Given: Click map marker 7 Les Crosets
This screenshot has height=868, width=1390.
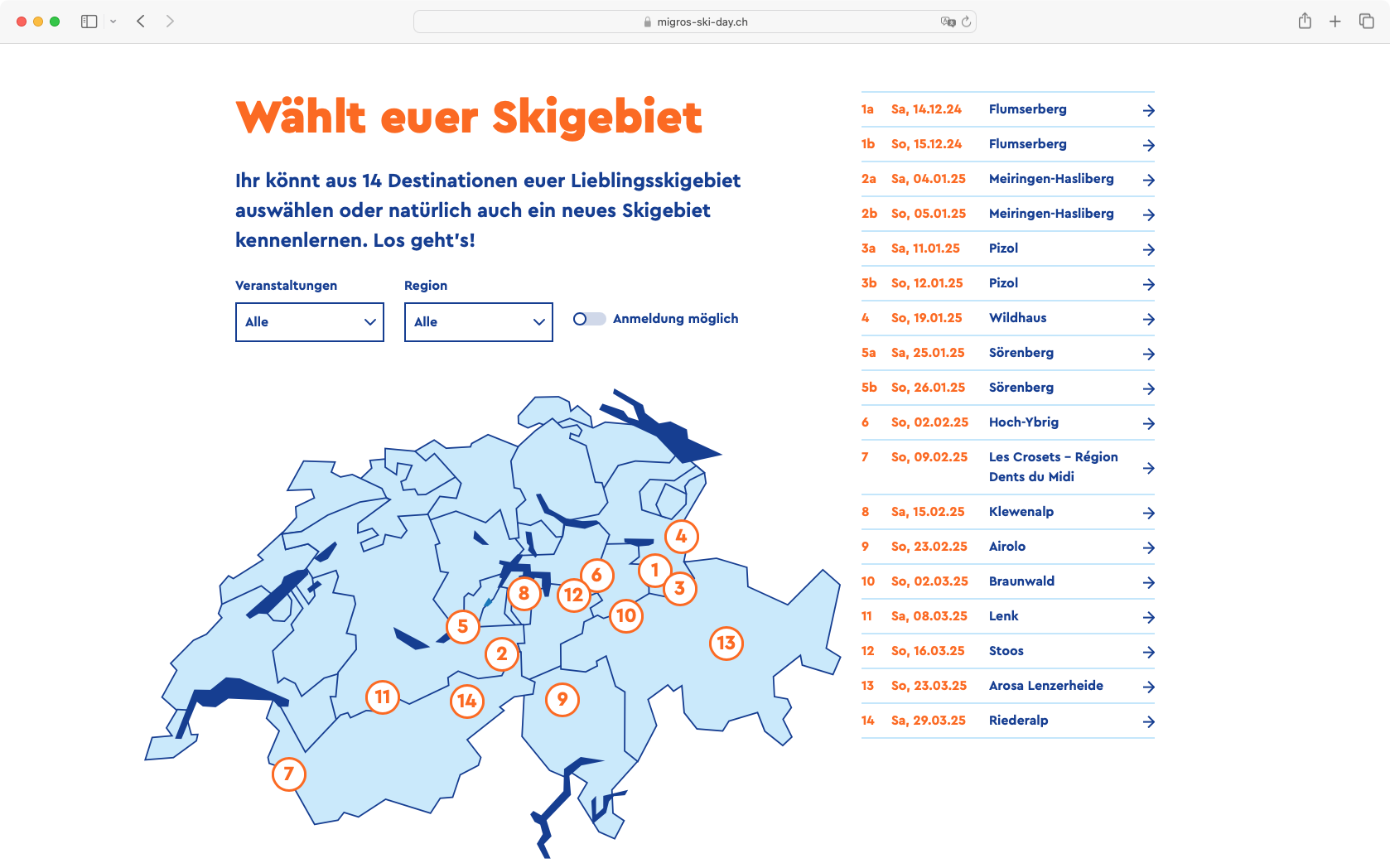Looking at the screenshot, I should click(x=289, y=774).
